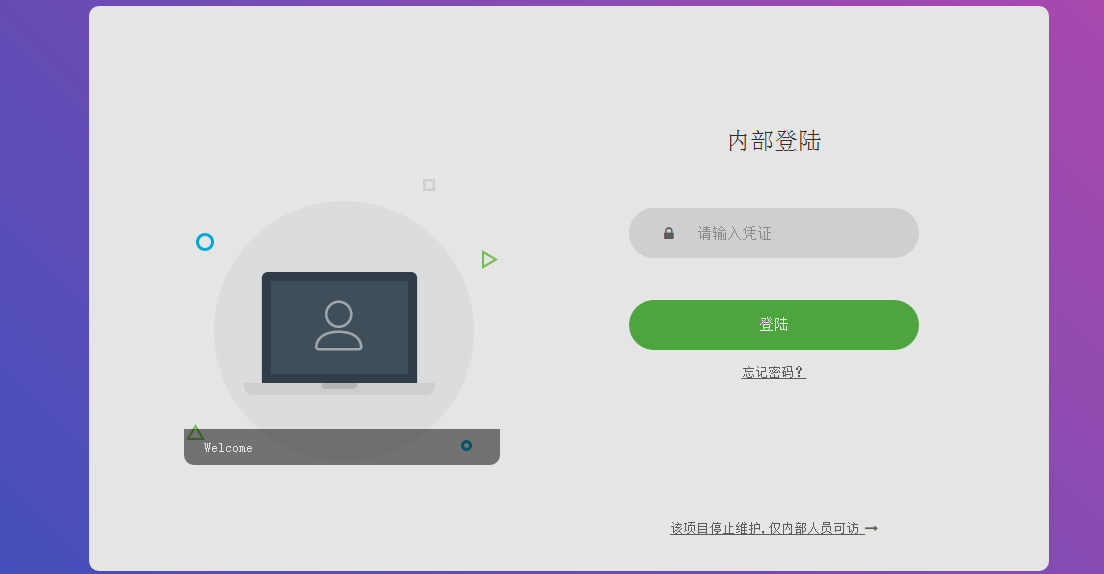Image resolution: width=1104 pixels, height=574 pixels.
Task: Click the teal dot in Welcome bar
Action: (x=466, y=445)
